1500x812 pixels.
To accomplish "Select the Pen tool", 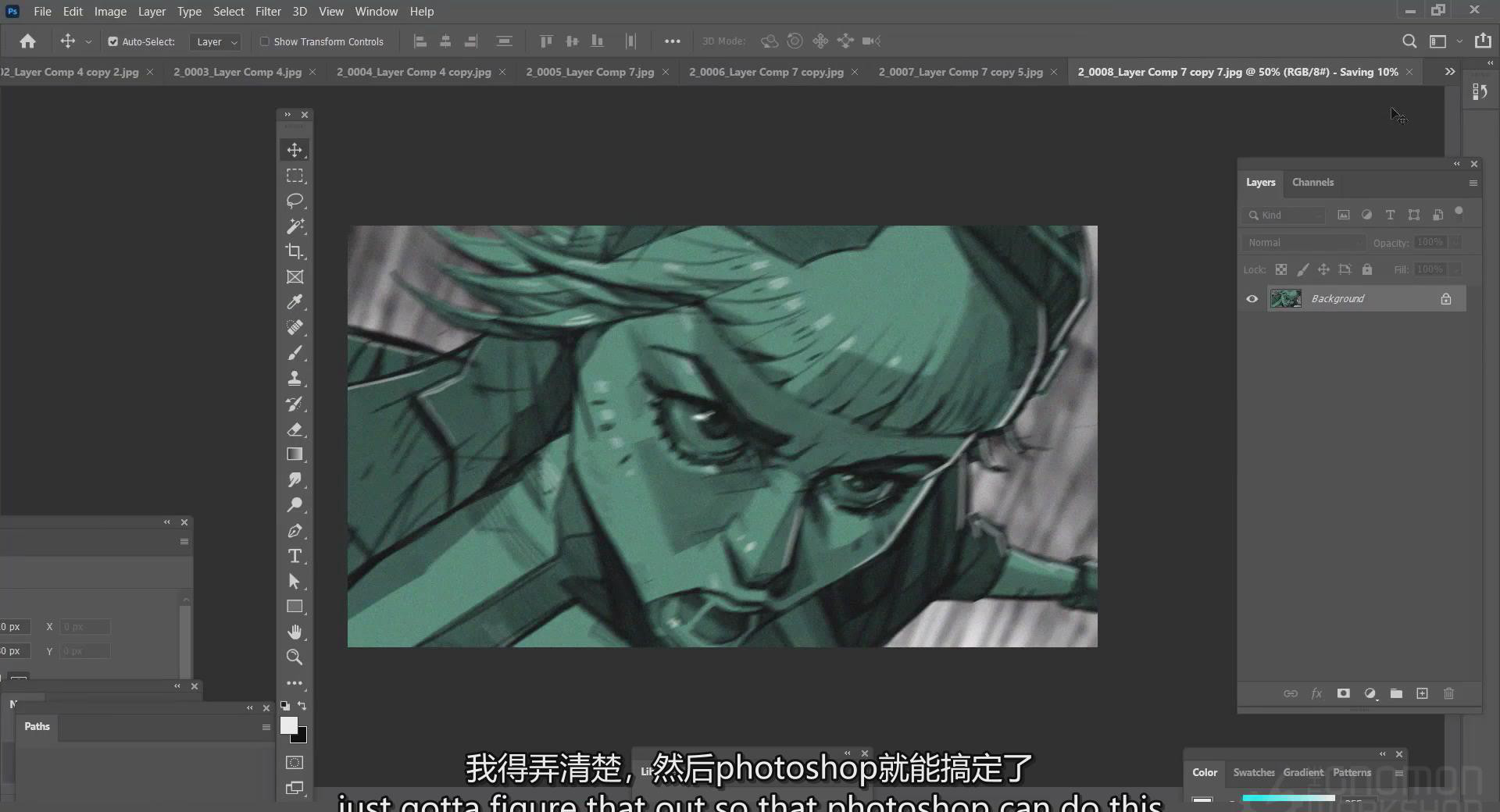I will [x=295, y=531].
